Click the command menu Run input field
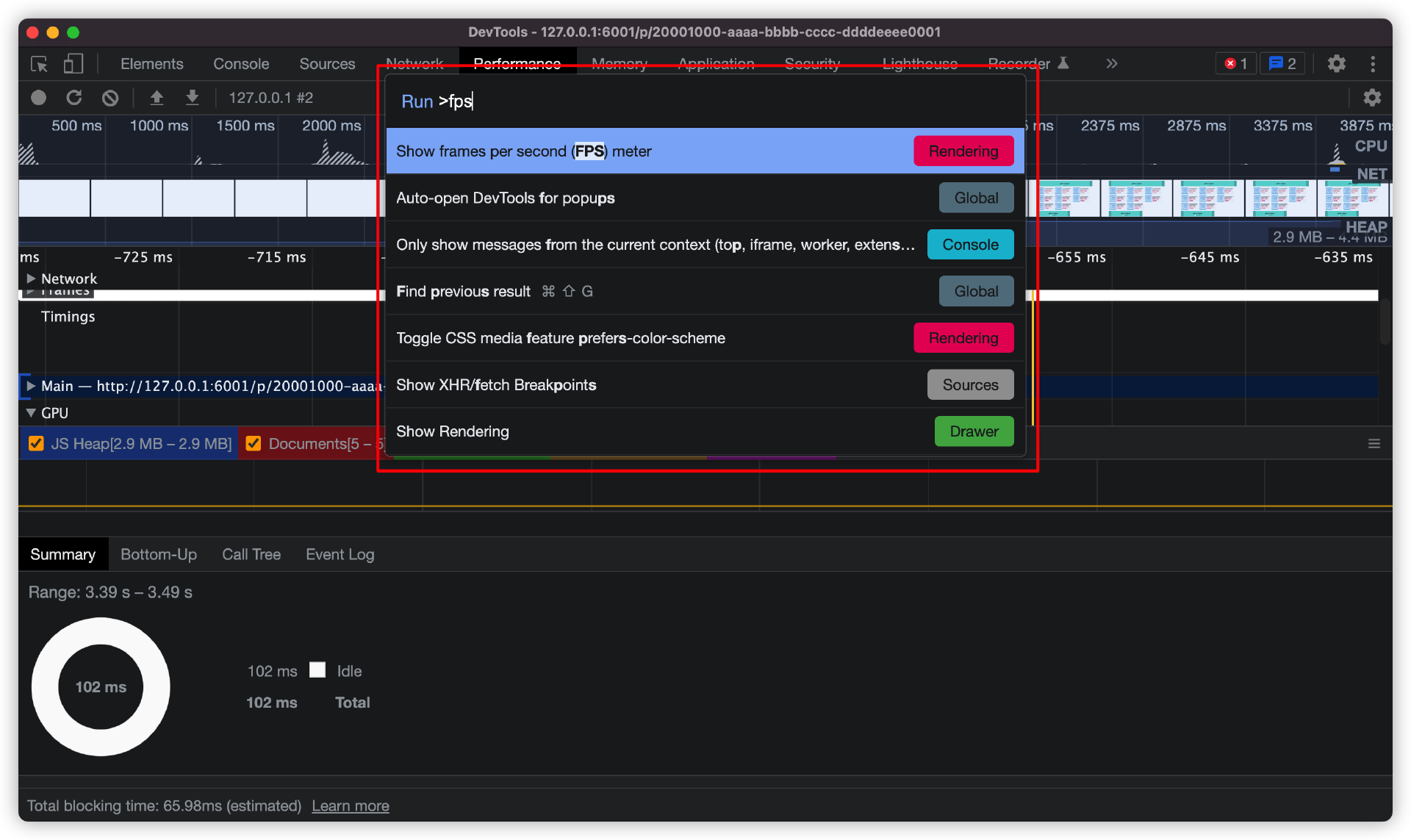1411x840 pixels. [705, 101]
